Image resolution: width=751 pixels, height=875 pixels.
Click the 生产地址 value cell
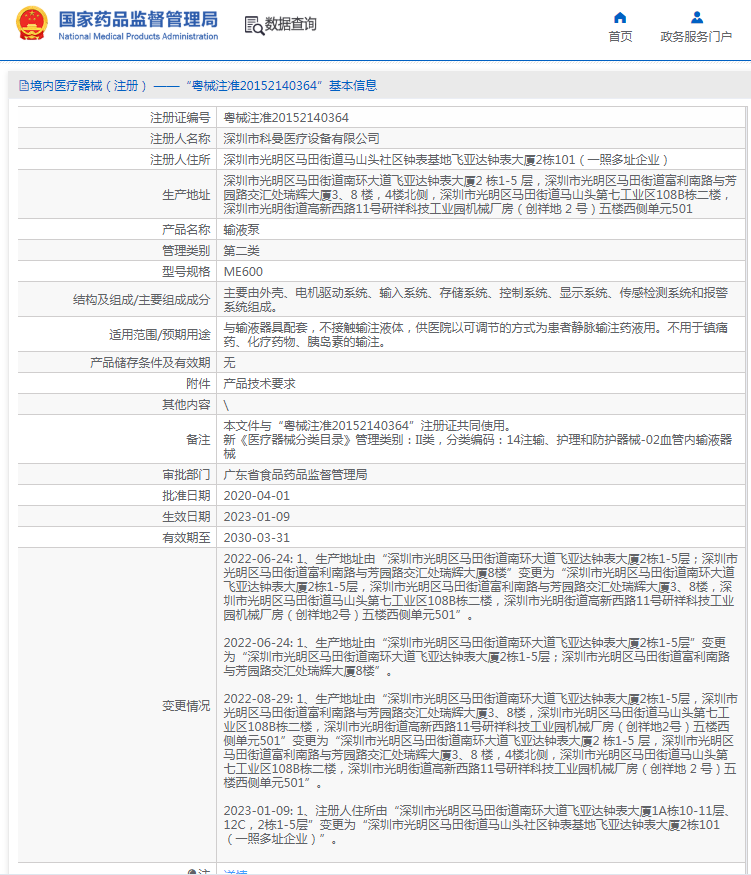[480, 195]
